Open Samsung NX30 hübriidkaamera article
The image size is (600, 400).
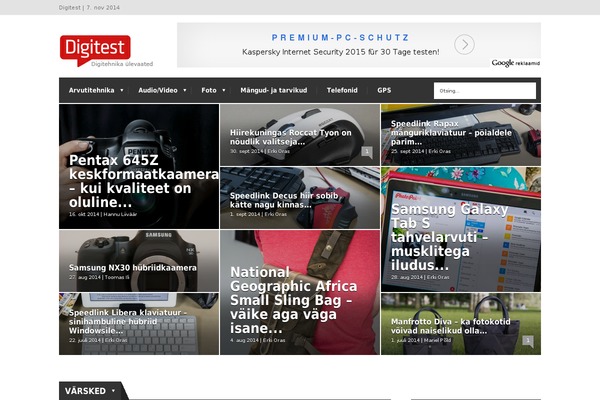coord(132,268)
